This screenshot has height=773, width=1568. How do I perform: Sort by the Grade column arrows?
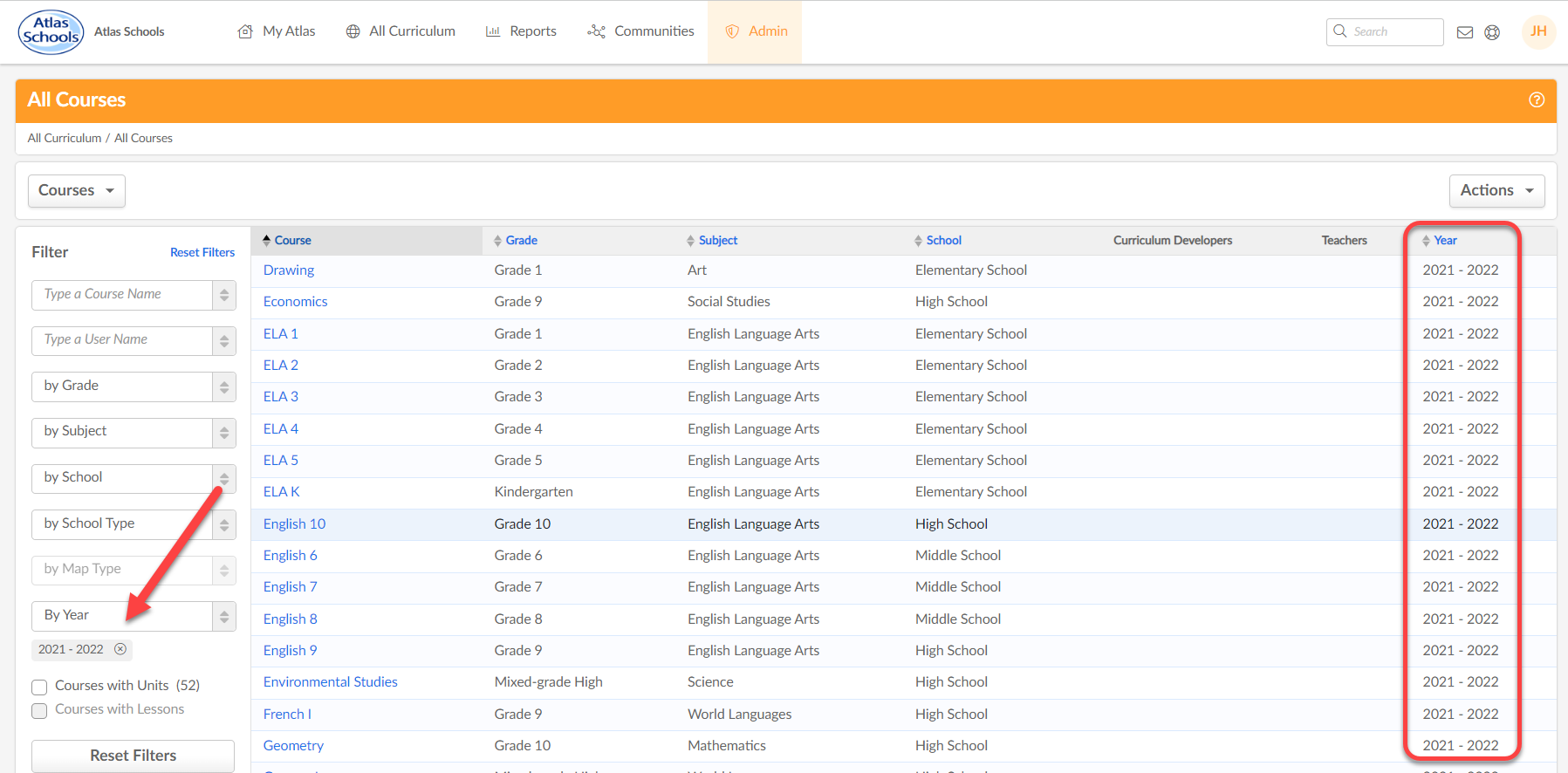[x=497, y=241]
